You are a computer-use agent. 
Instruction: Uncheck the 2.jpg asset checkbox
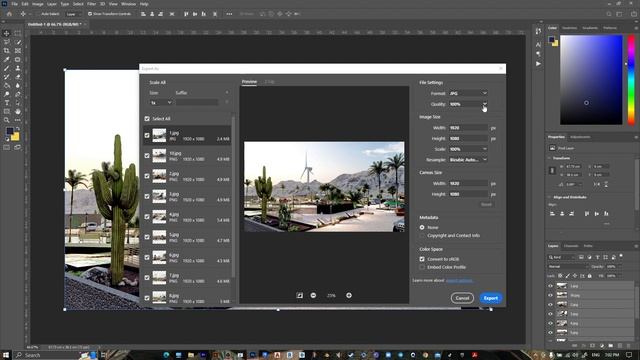pyautogui.click(x=147, y=176)
